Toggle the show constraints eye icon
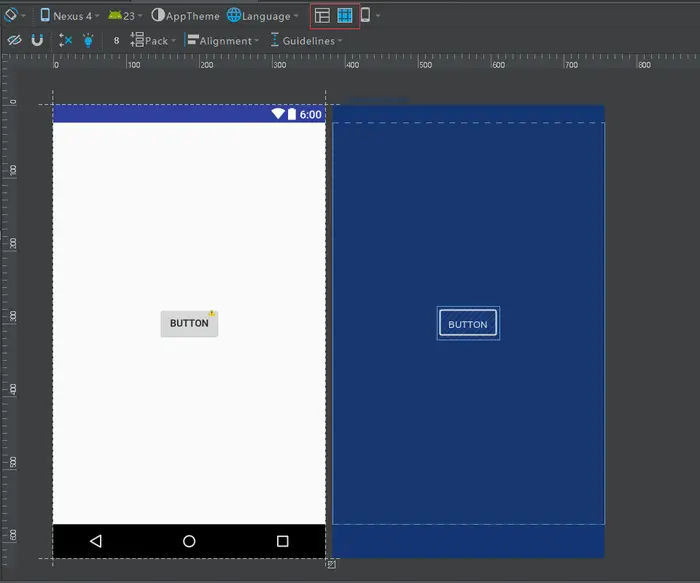The image size is (700, 583). coord(14,41)
